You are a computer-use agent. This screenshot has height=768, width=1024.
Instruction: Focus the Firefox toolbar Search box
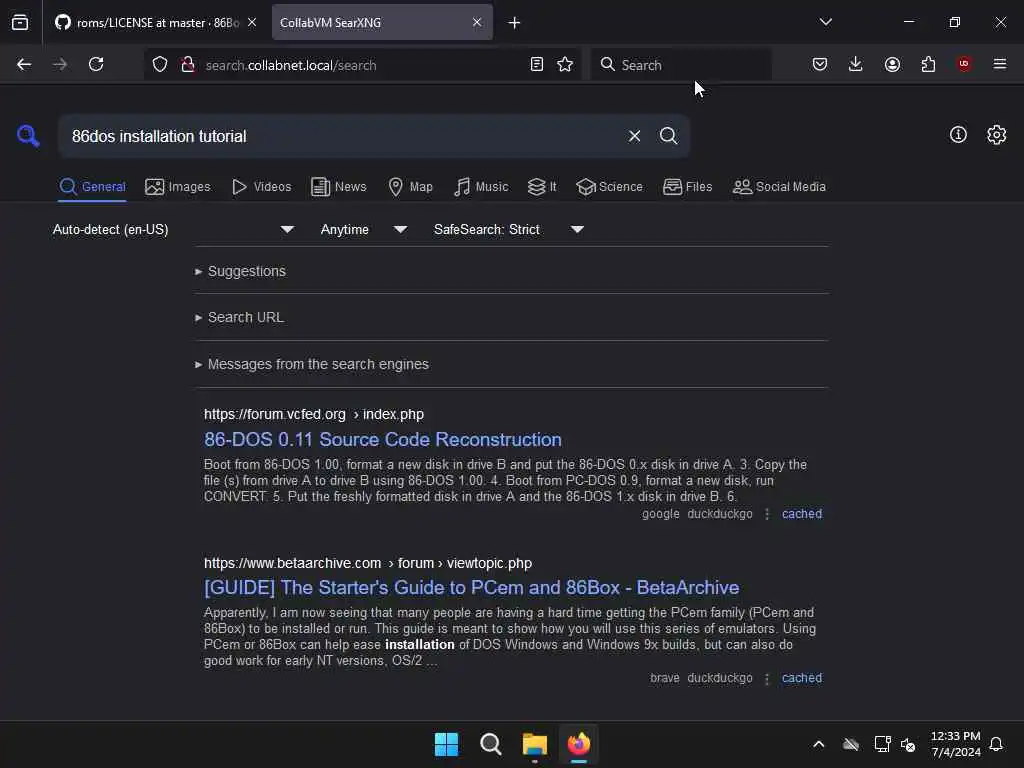point(680,65)
